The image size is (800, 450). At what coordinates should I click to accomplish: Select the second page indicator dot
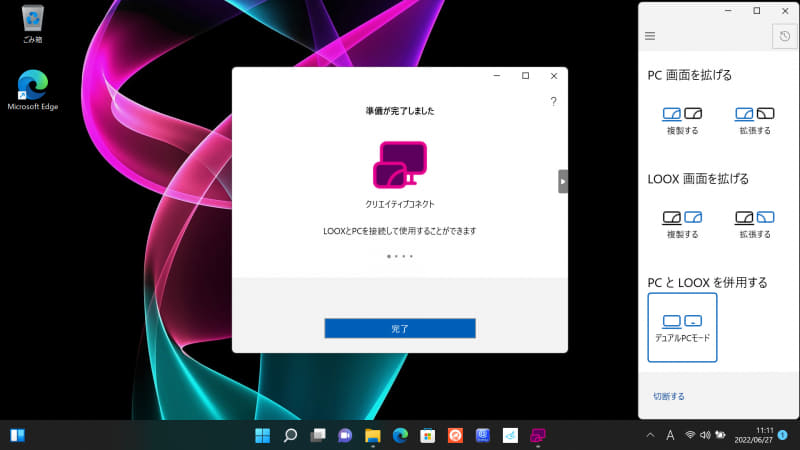click(x=396, y=256)
